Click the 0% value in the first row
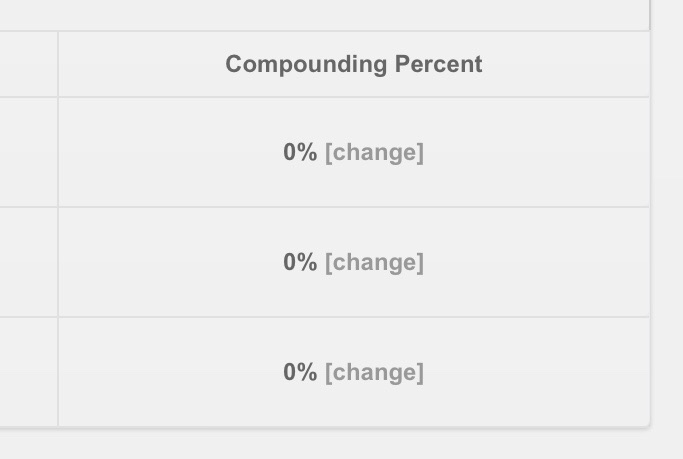683x459 pixels. [299, 152]
